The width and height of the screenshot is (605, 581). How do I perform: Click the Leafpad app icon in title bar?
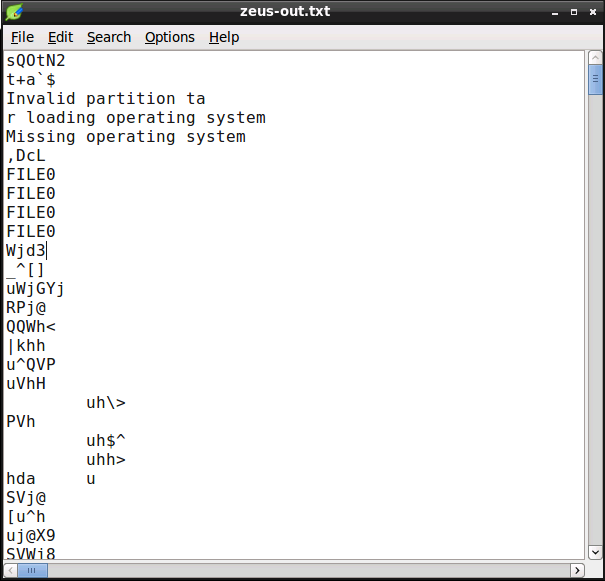(14, 12)
